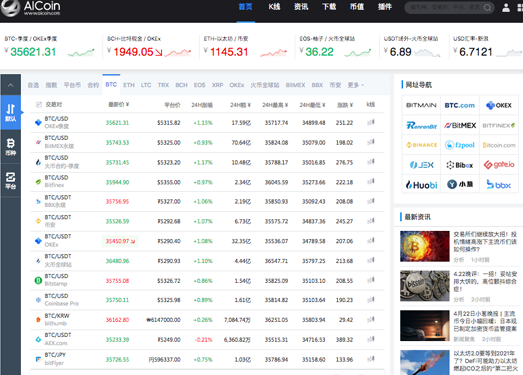Screen dimensions: 523x375
Task: Click the OKEx季度 exchange icon in first row
Action: (38, 122)
